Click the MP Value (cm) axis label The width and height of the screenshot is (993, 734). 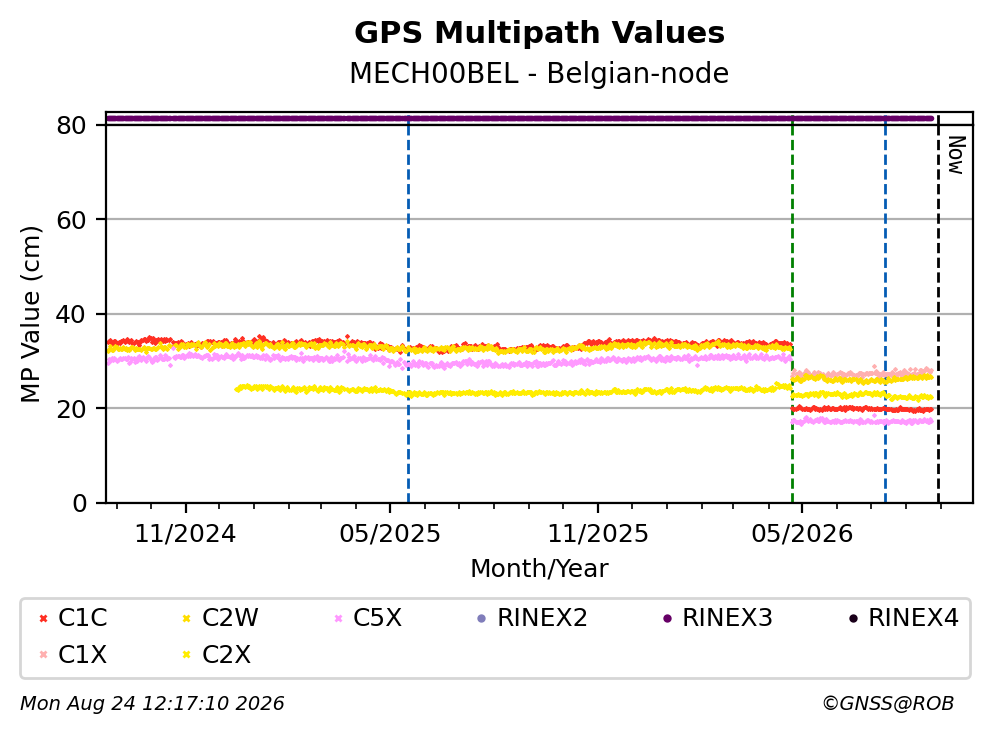tap(30, 314)
